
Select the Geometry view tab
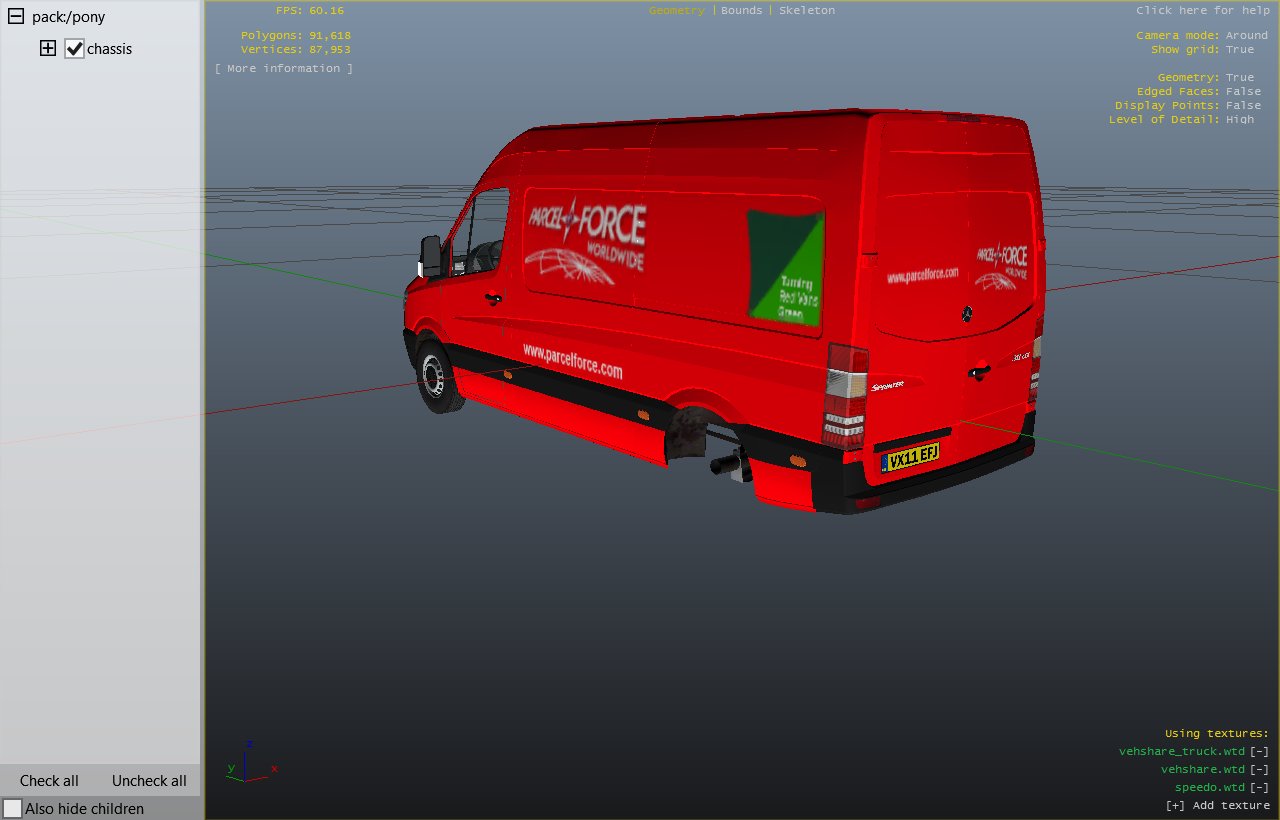676,10
